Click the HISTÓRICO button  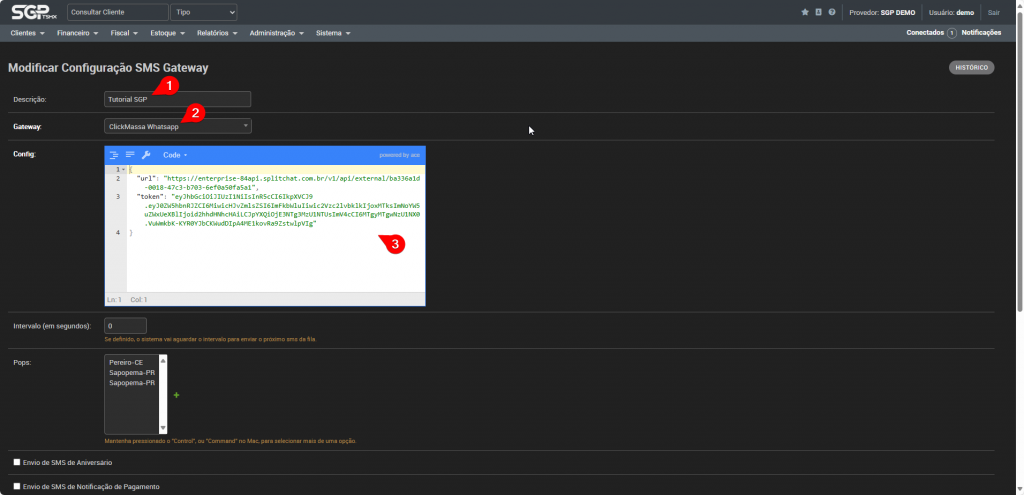coord(971,68)
